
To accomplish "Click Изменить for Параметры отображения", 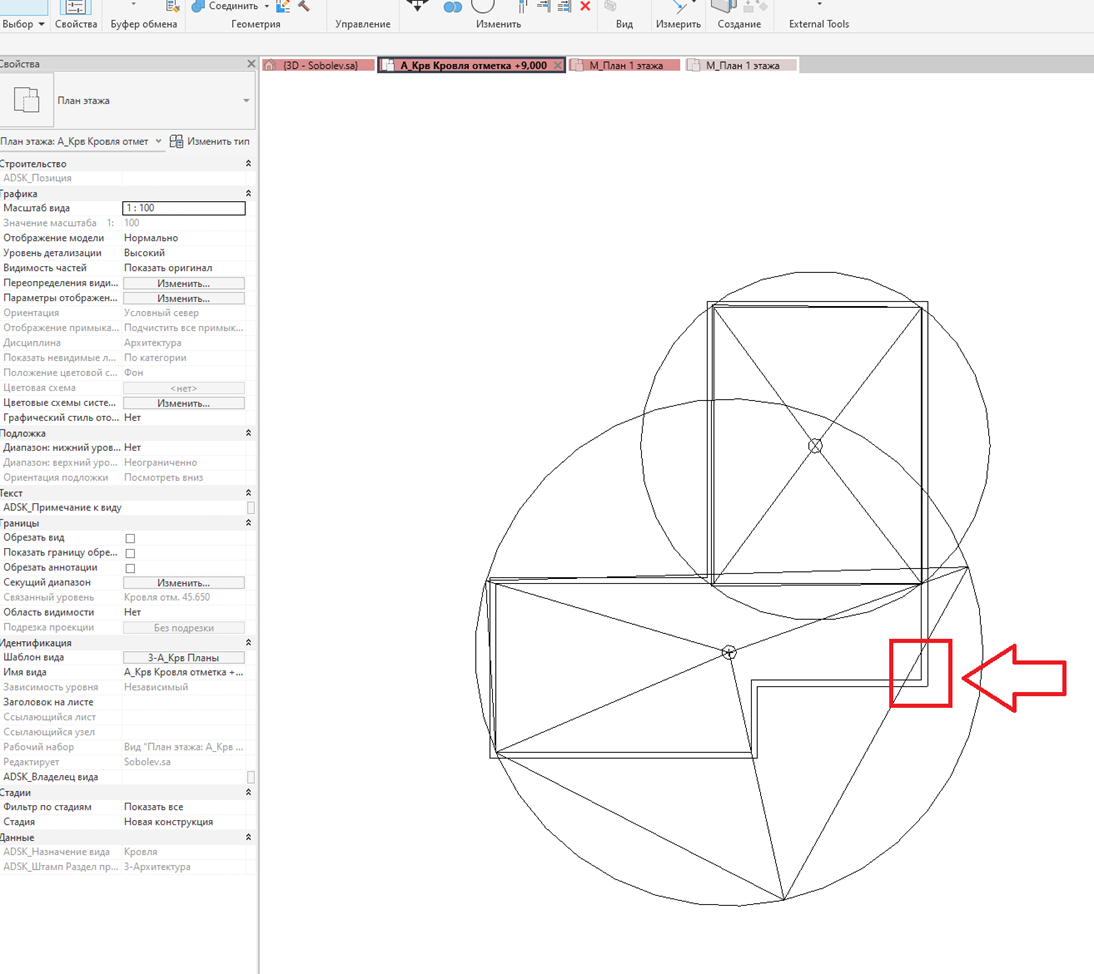I will coord(183,298).
